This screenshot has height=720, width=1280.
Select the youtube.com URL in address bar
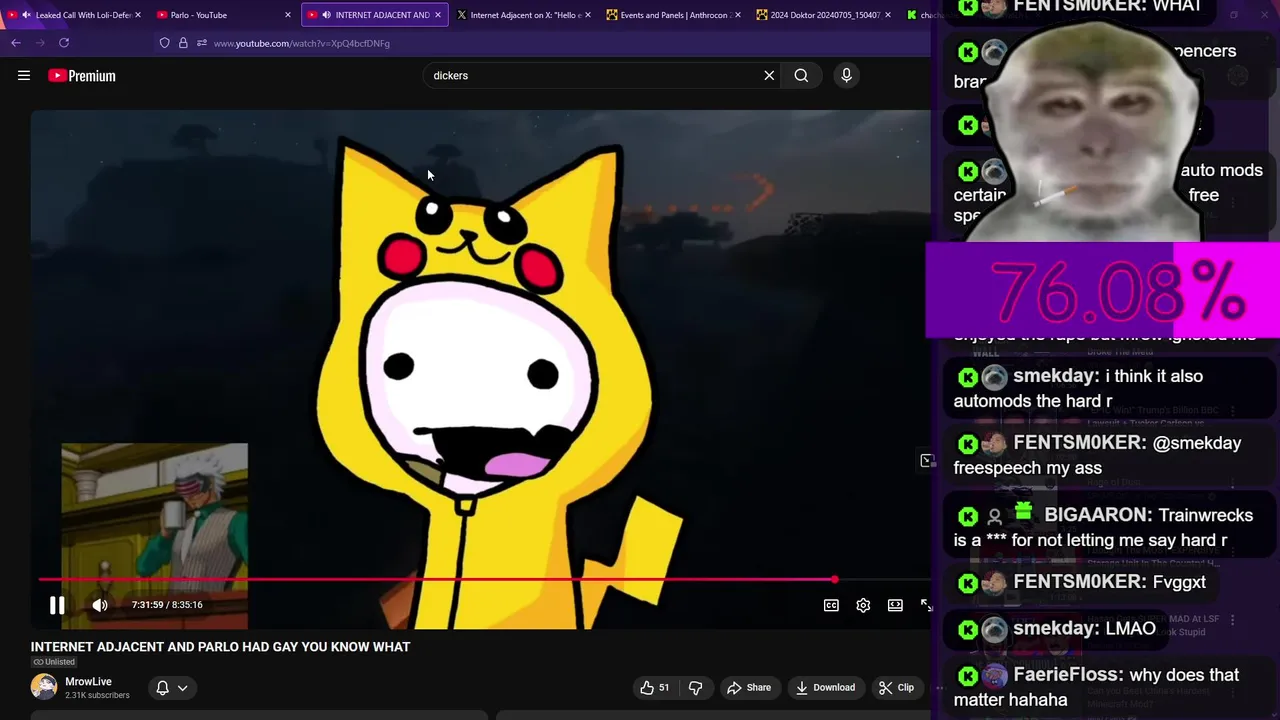(x=302, y=43)
